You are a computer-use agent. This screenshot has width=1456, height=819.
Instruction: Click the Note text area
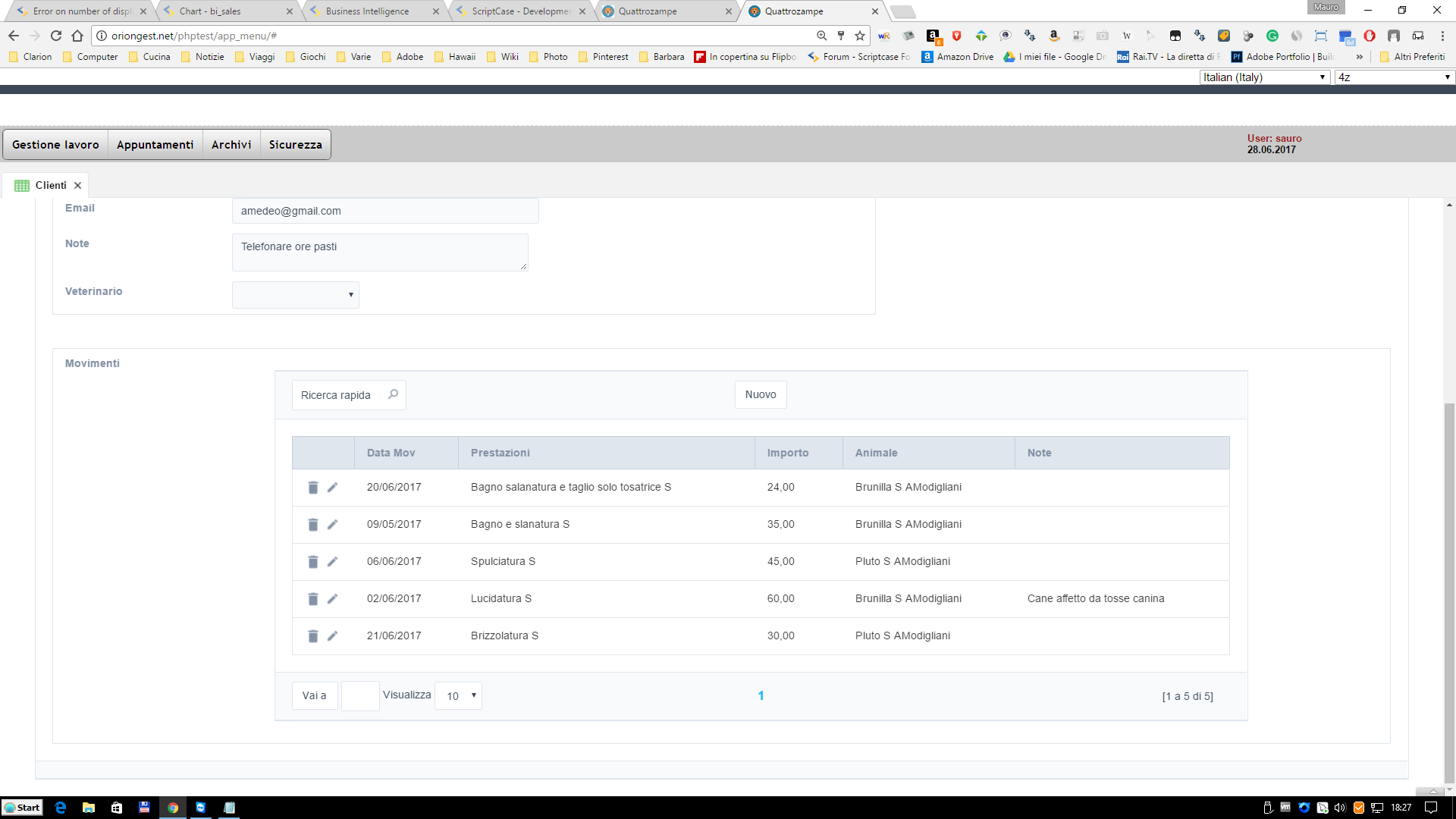[x=380, y=252]
